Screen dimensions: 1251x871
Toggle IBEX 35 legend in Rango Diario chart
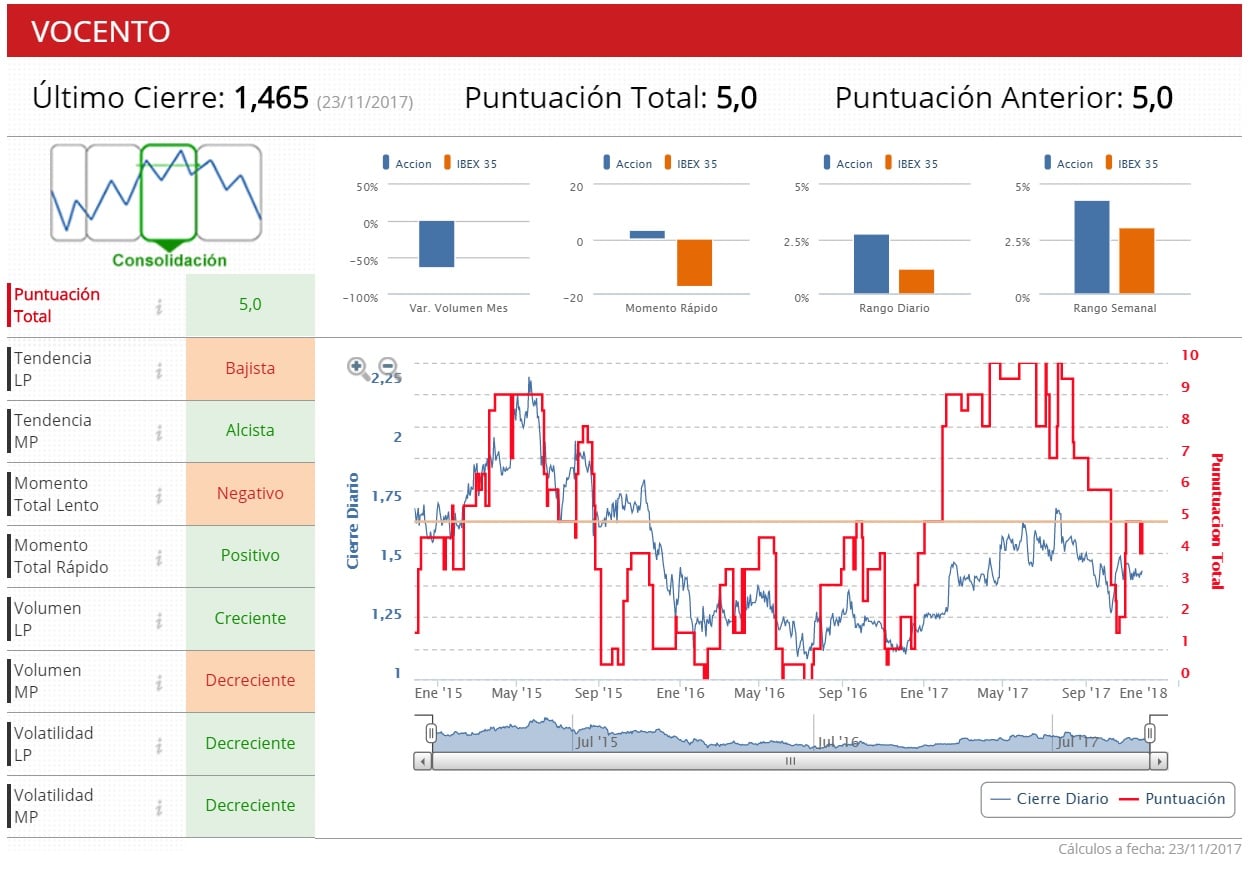tap(911, 164)
